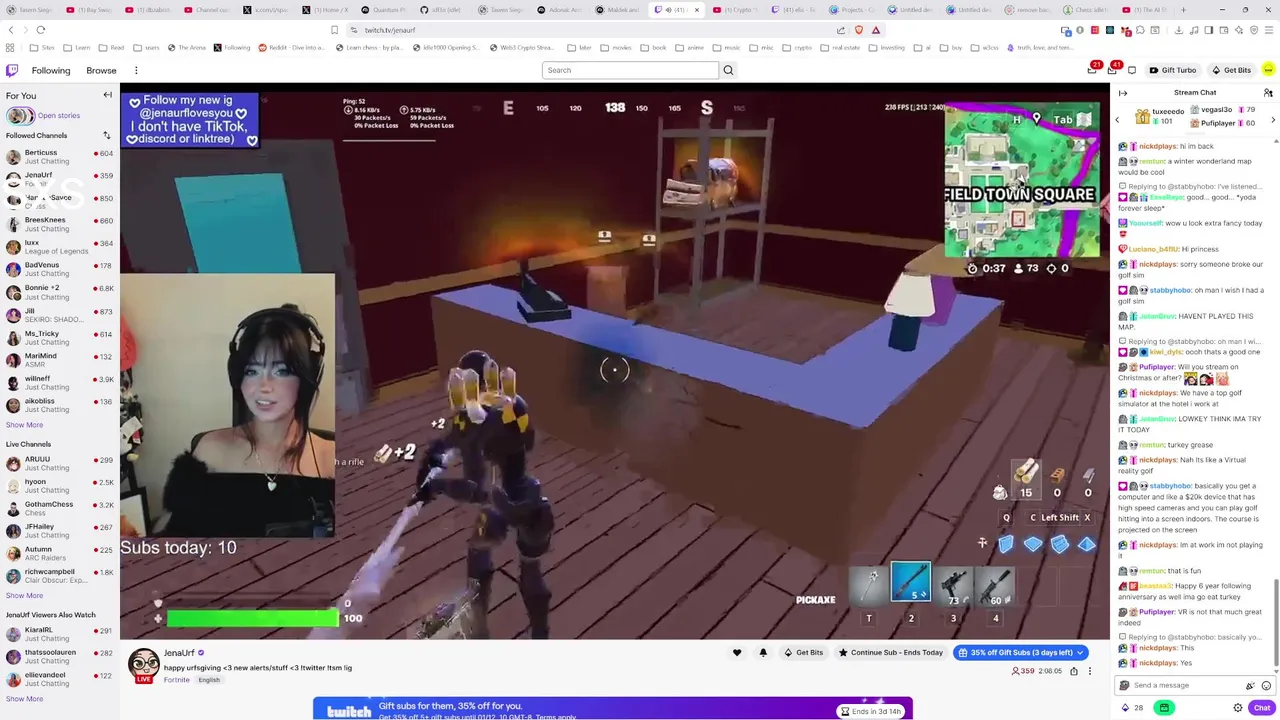The image size is (1280, 720).
Task: Open the whispers chat bubble icon
Action: (1132, 70)
